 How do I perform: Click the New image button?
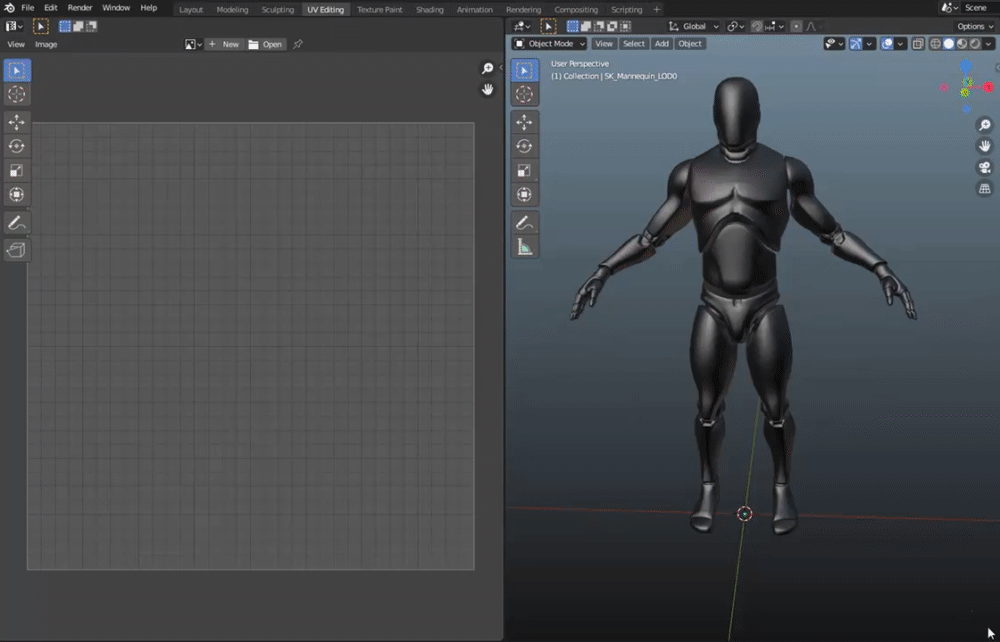[x=224, y=44]
